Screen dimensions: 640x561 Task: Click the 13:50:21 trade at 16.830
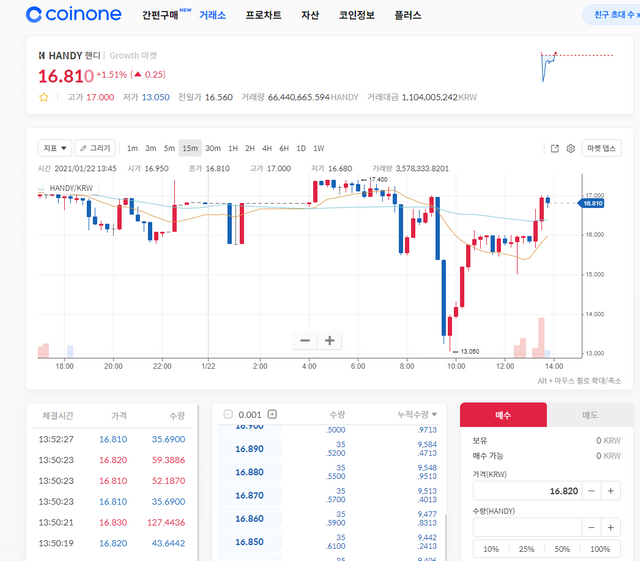point(112,523)
